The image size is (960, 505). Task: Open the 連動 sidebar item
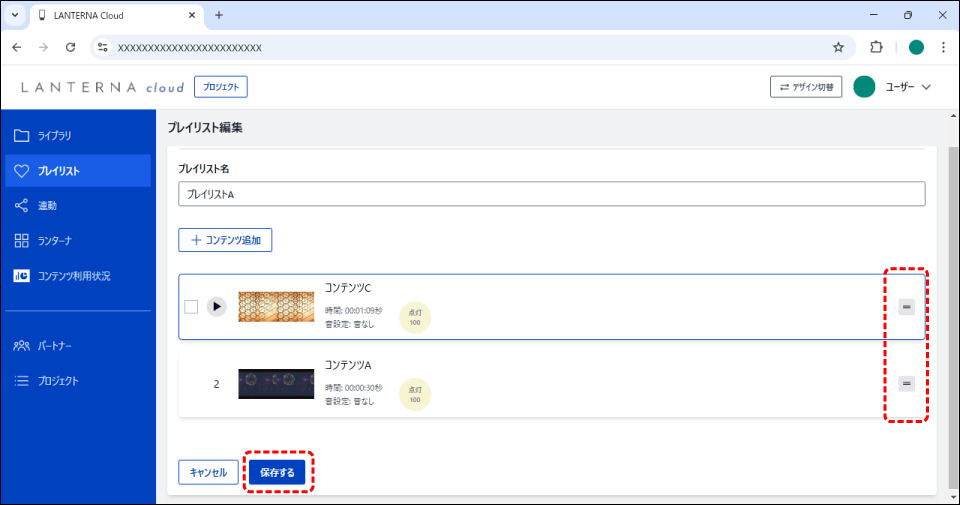point(47,206)
